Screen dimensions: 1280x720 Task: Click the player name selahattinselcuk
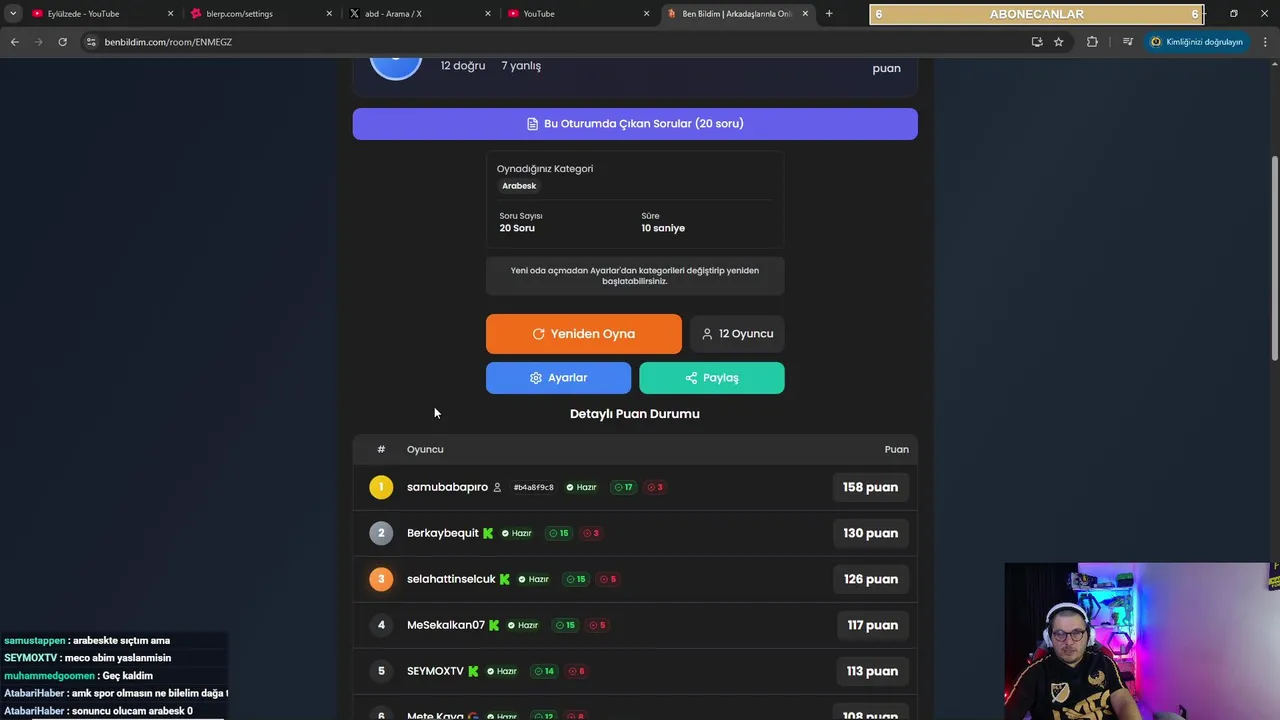click(x=451, y=579)
